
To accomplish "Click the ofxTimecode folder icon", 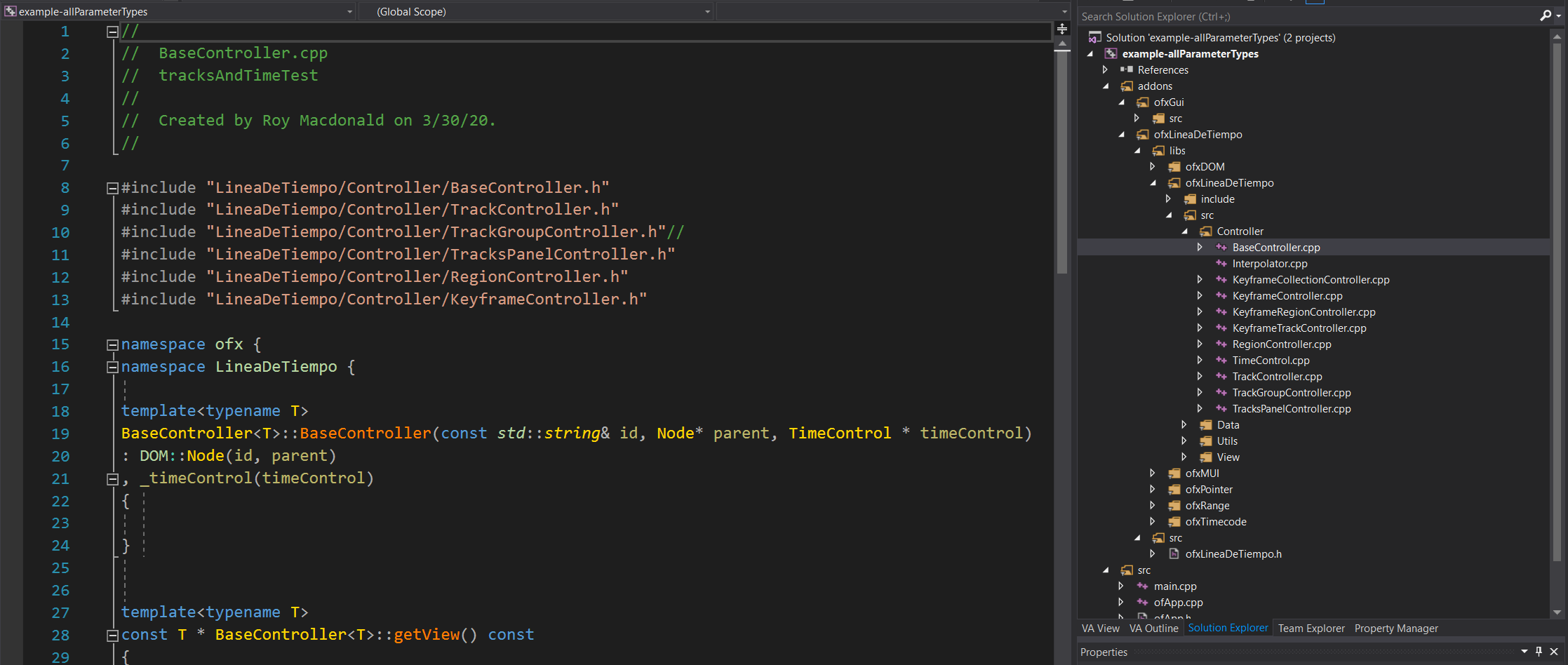I will [1174, 521].
